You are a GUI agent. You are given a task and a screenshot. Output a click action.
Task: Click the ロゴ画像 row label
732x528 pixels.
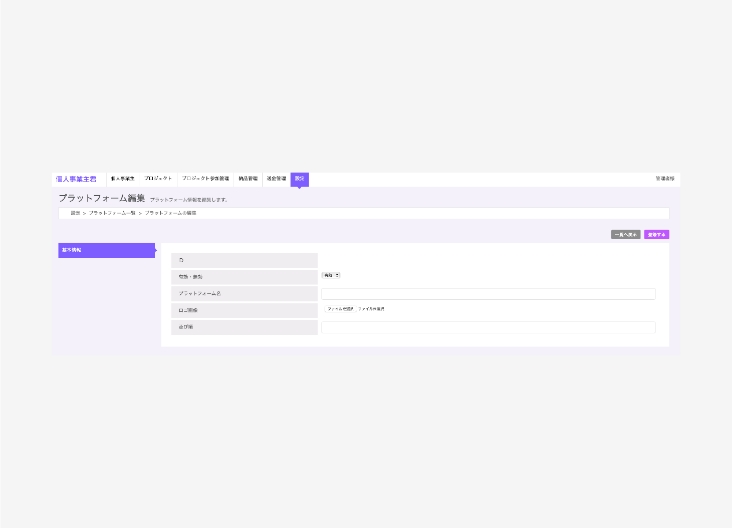244,310
